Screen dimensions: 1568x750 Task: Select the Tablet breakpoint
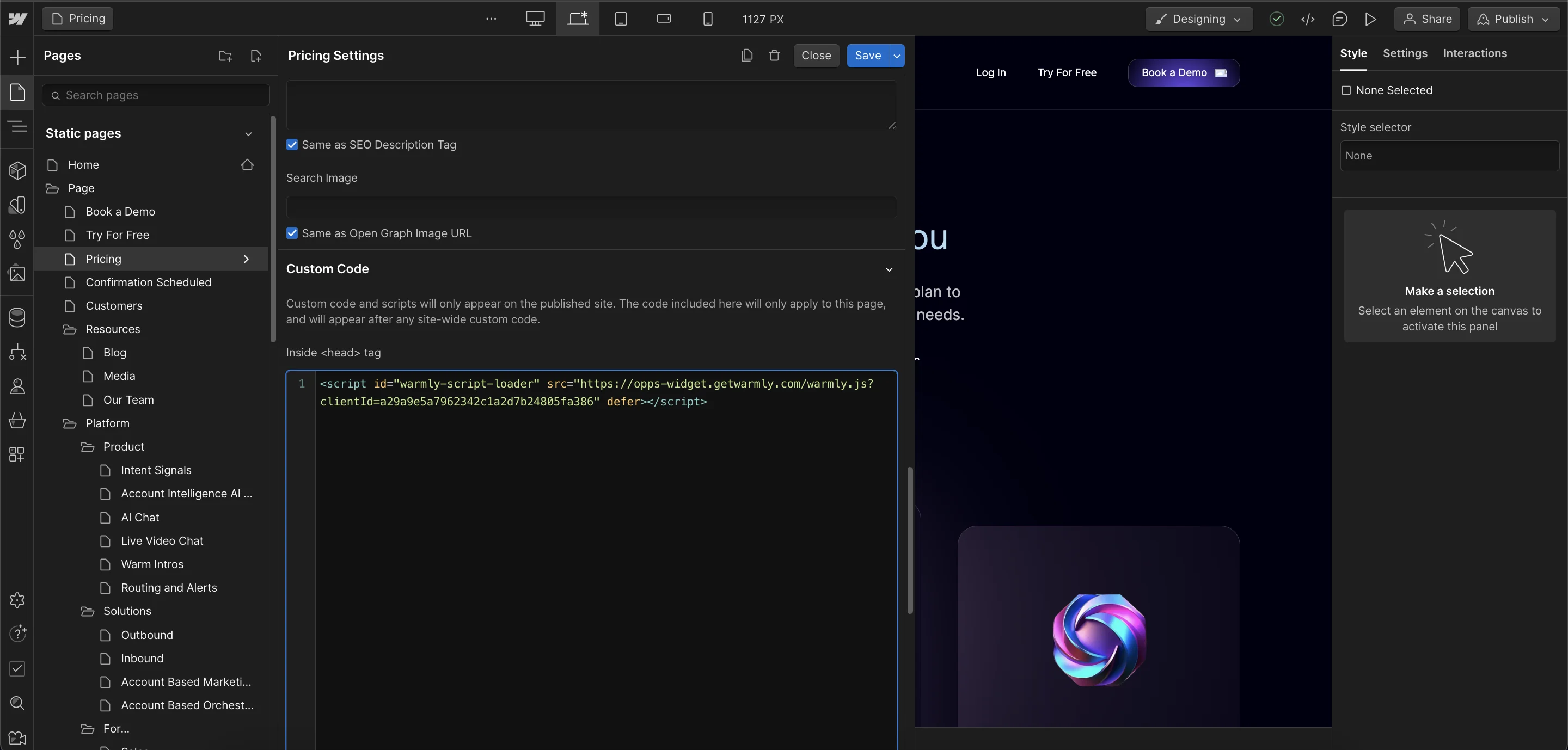click(621, 19)
